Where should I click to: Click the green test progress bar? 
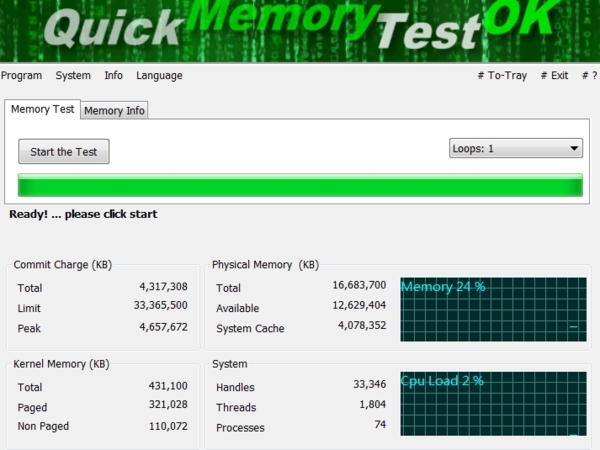tap(300, 185)
